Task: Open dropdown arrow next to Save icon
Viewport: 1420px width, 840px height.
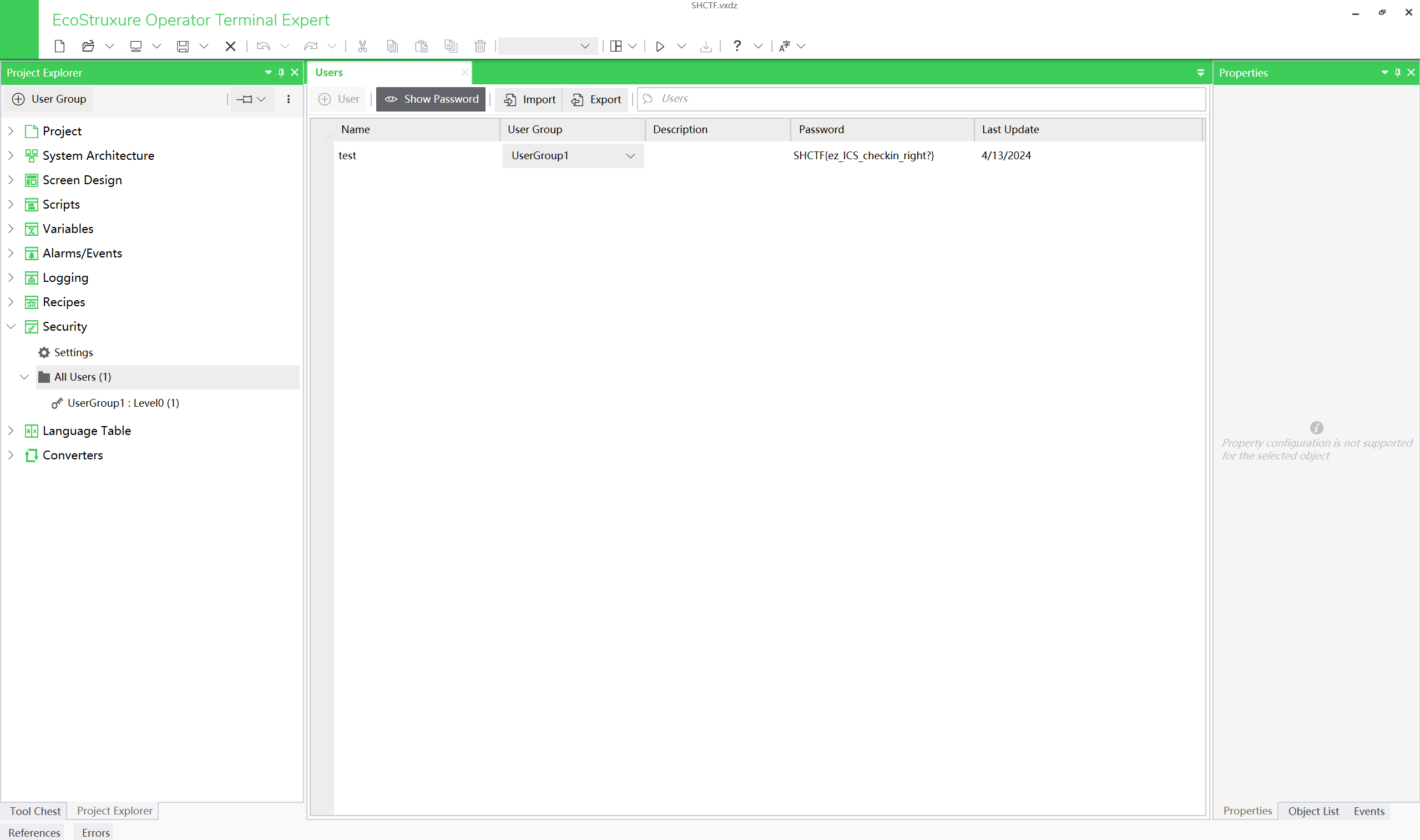Action: [x=204, y=46]
